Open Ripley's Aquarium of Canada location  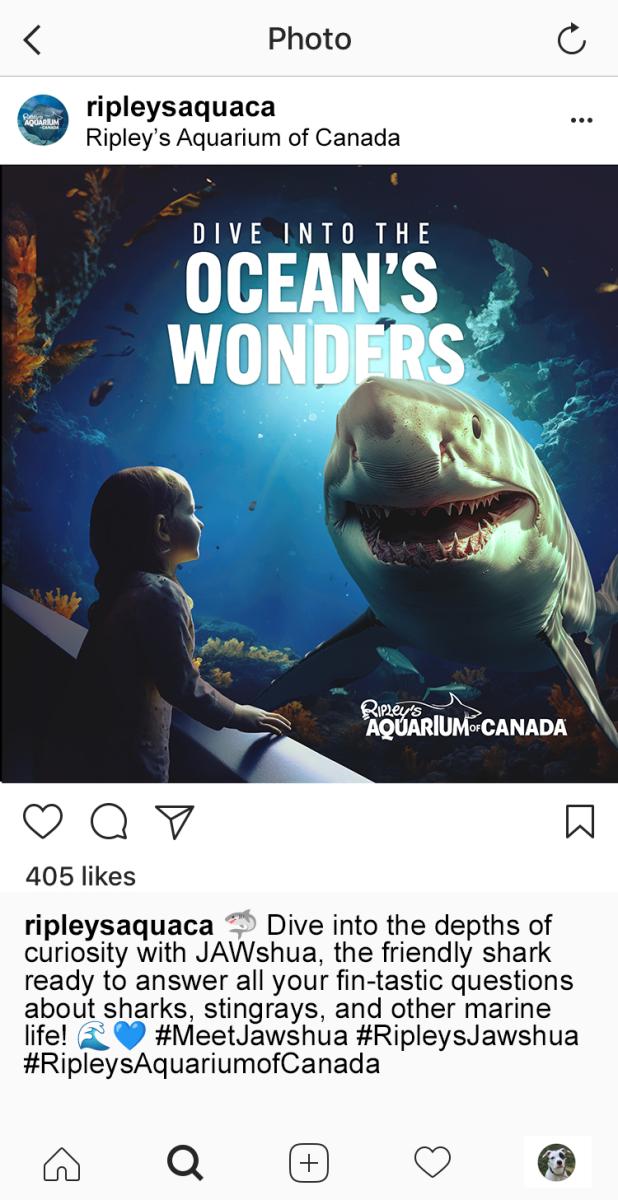tap(243, 138)
